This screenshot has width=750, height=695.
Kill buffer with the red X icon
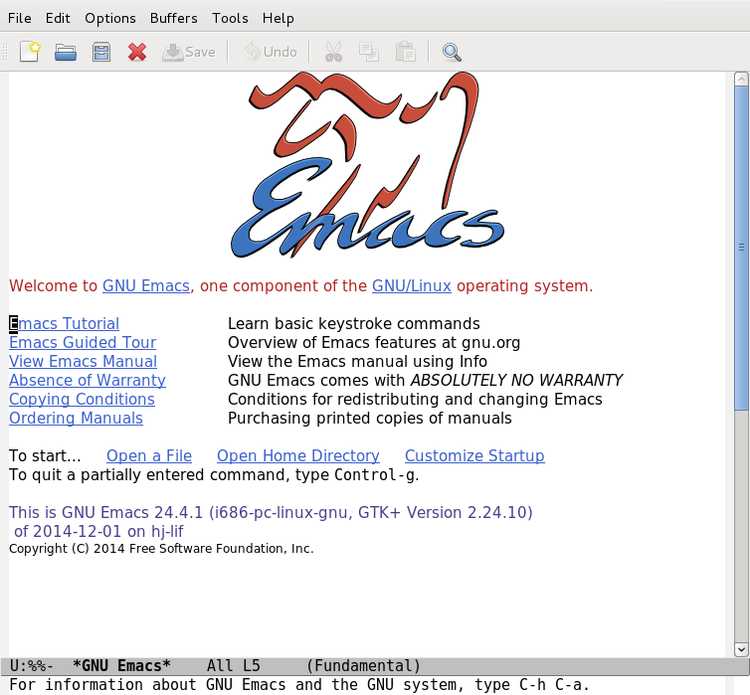[137, 52]
